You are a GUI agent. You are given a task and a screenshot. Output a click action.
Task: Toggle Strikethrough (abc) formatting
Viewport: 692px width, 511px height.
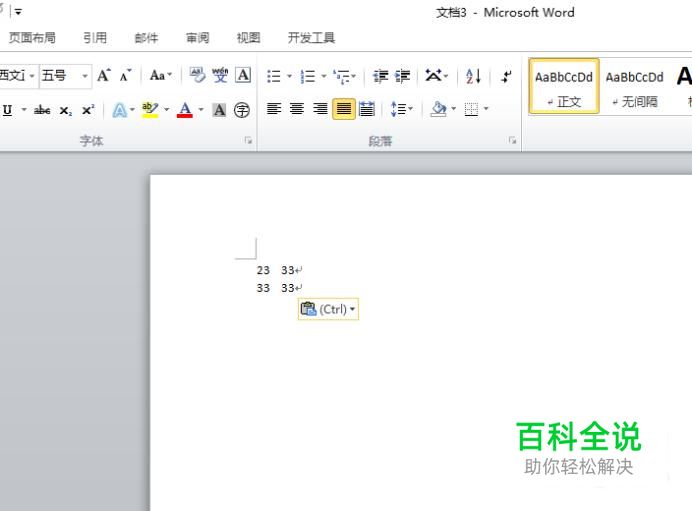point(42,110)
